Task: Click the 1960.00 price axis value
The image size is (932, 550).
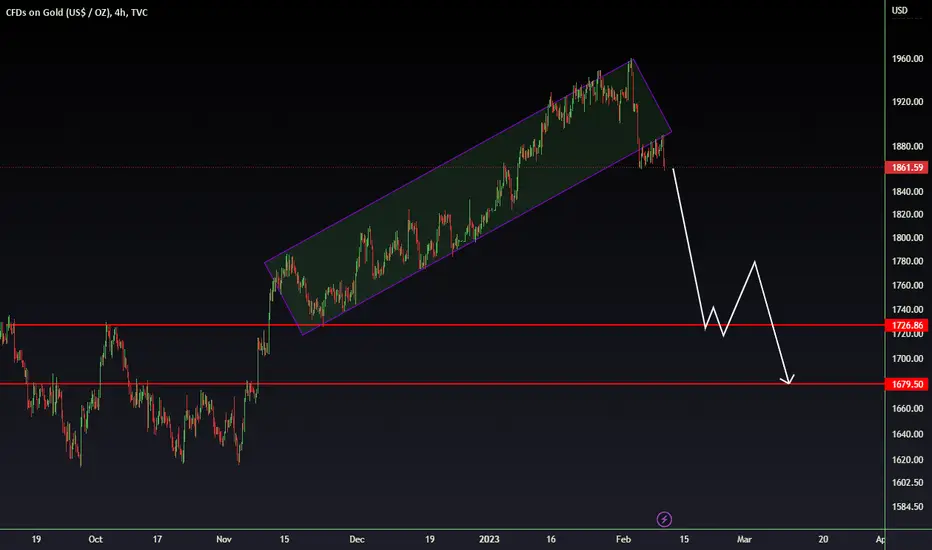Action: (x=907, y=59)
